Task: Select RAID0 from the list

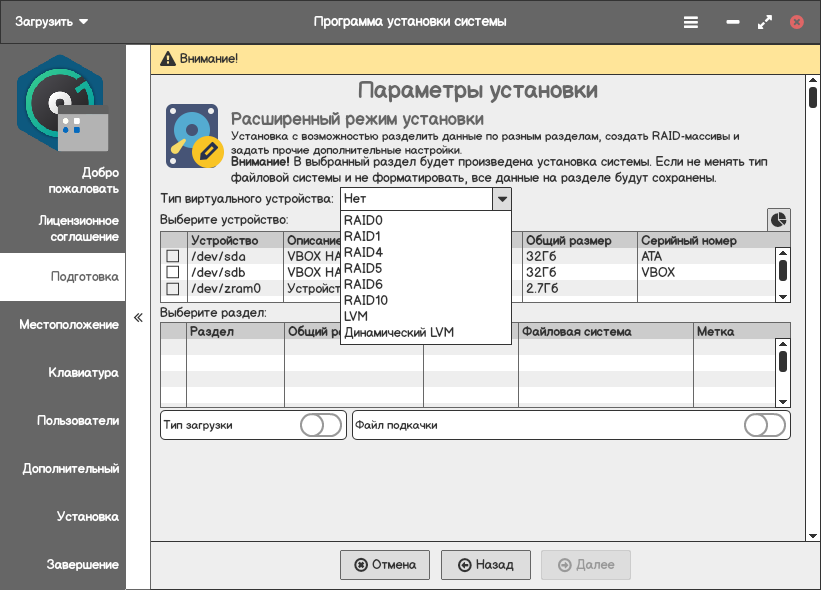Action: click(426, 220)
